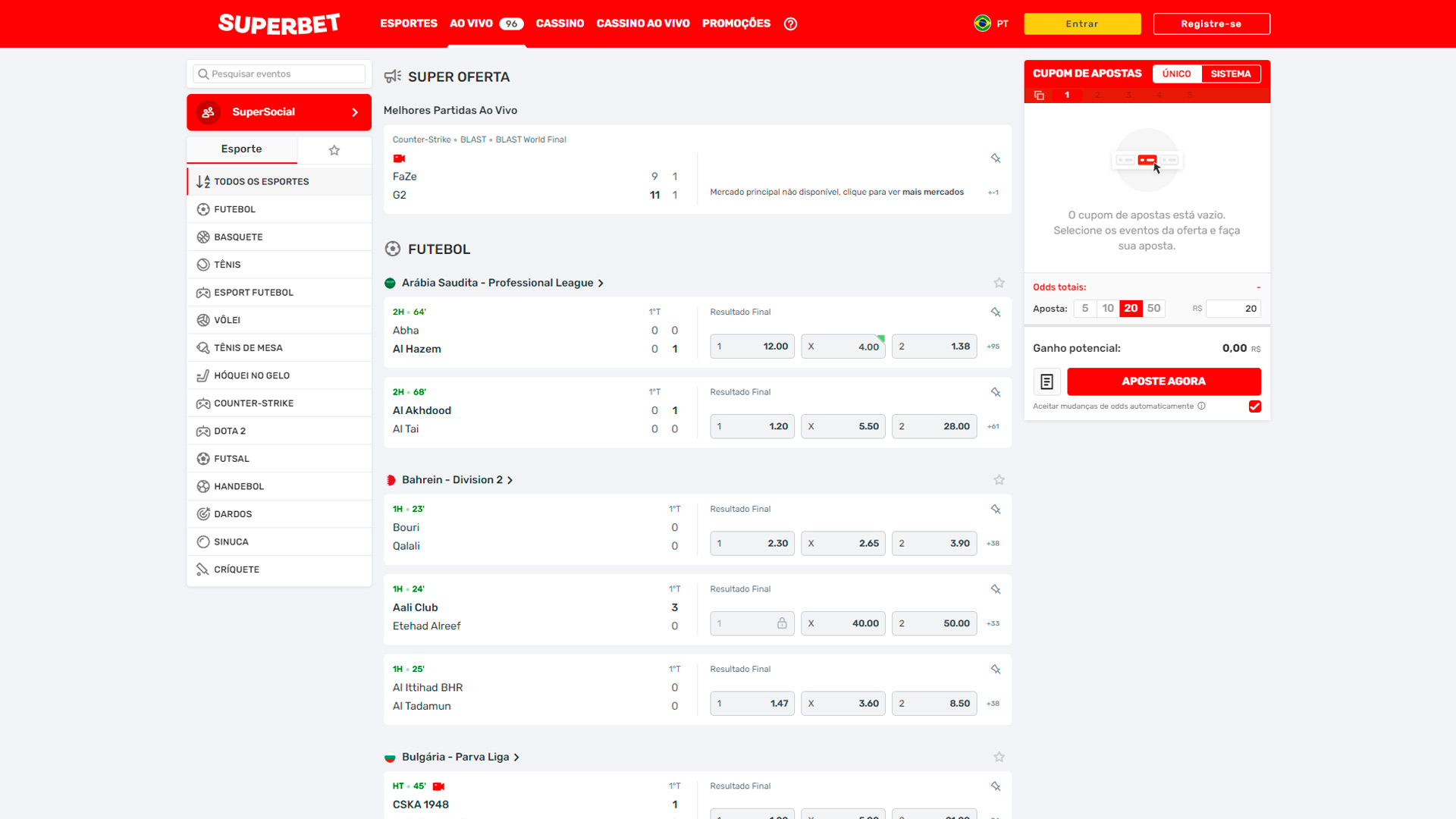Favorite the Bulgária Parva Liga
The height and width of the screenshot is (819, 1456).
[x=999, y=757]
